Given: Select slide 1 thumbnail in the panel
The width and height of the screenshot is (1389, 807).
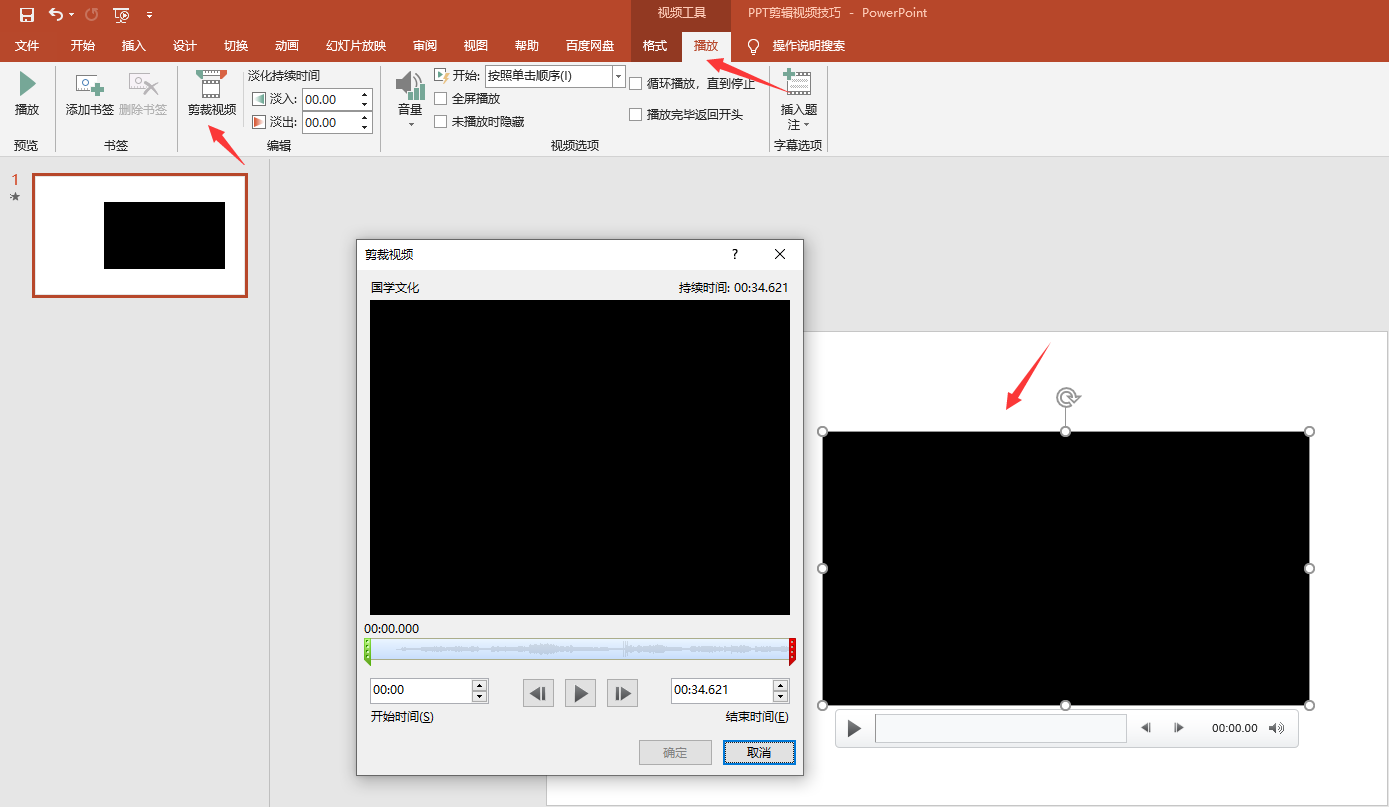Looking at the screenshot, I should [x=140, y=236].
